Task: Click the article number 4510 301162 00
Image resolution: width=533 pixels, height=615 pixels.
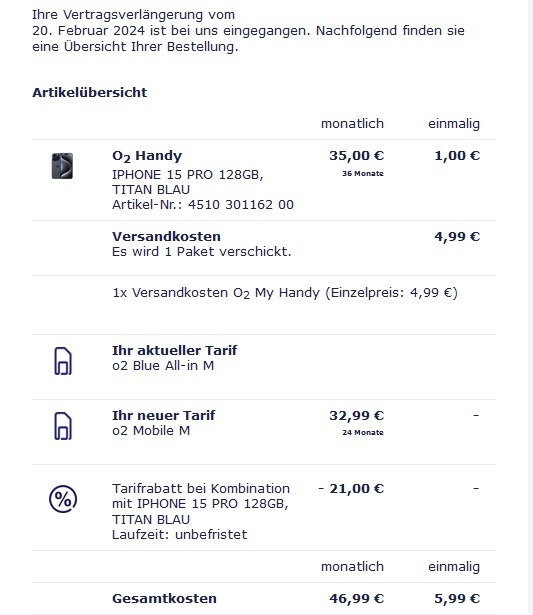Action: click(x=241, y=205)
